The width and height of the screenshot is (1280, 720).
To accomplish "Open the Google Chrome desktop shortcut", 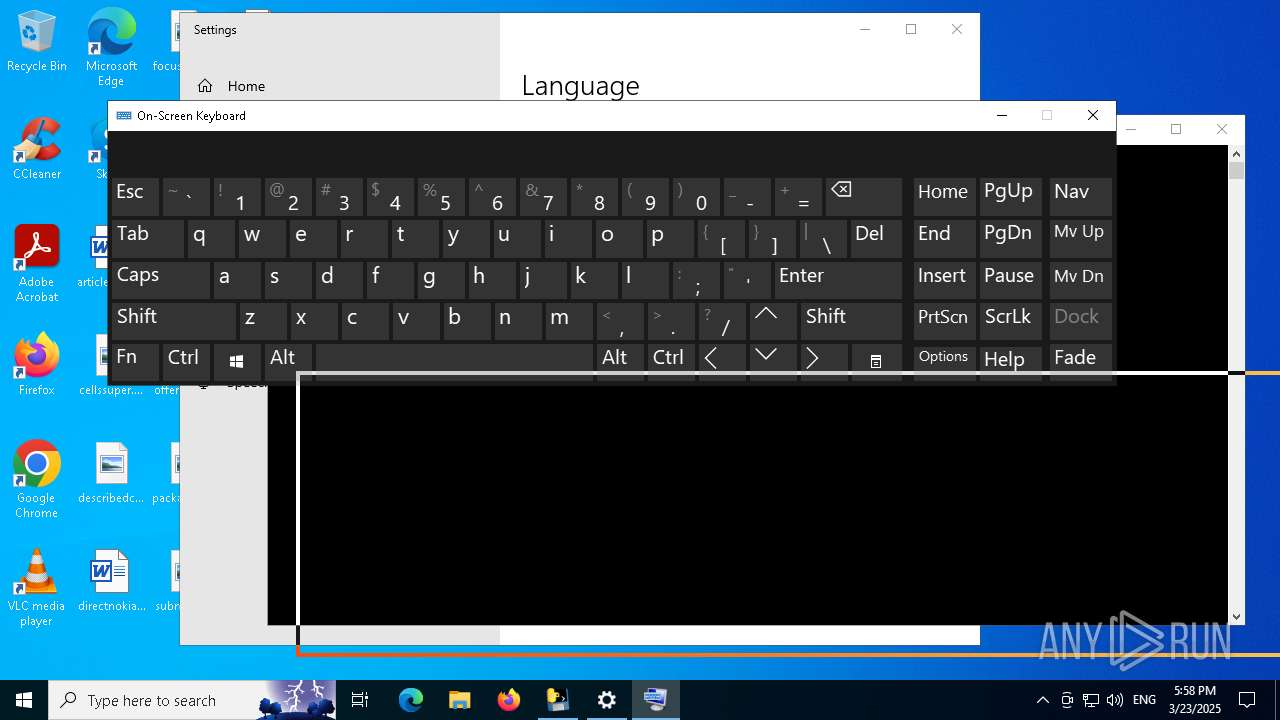I will pyautogui.click(x=37, y=479).
